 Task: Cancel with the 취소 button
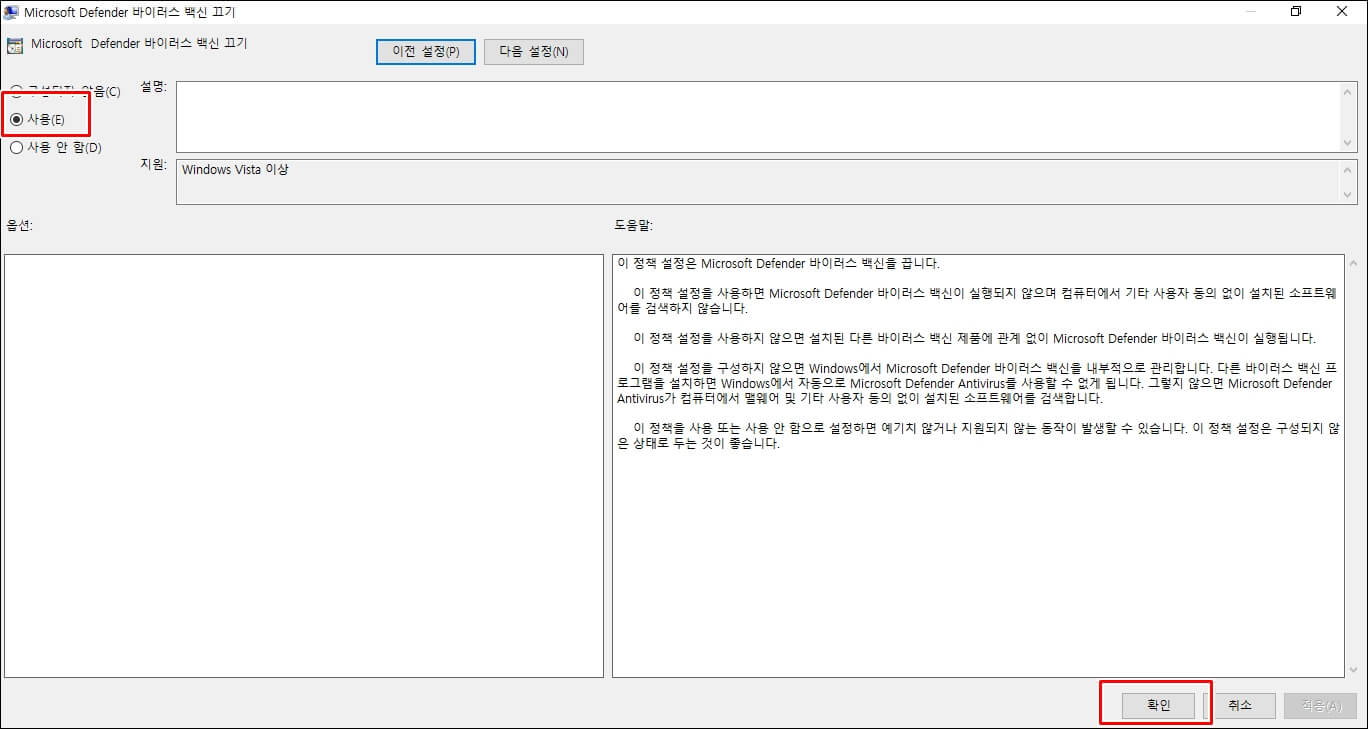point(1239,705)
